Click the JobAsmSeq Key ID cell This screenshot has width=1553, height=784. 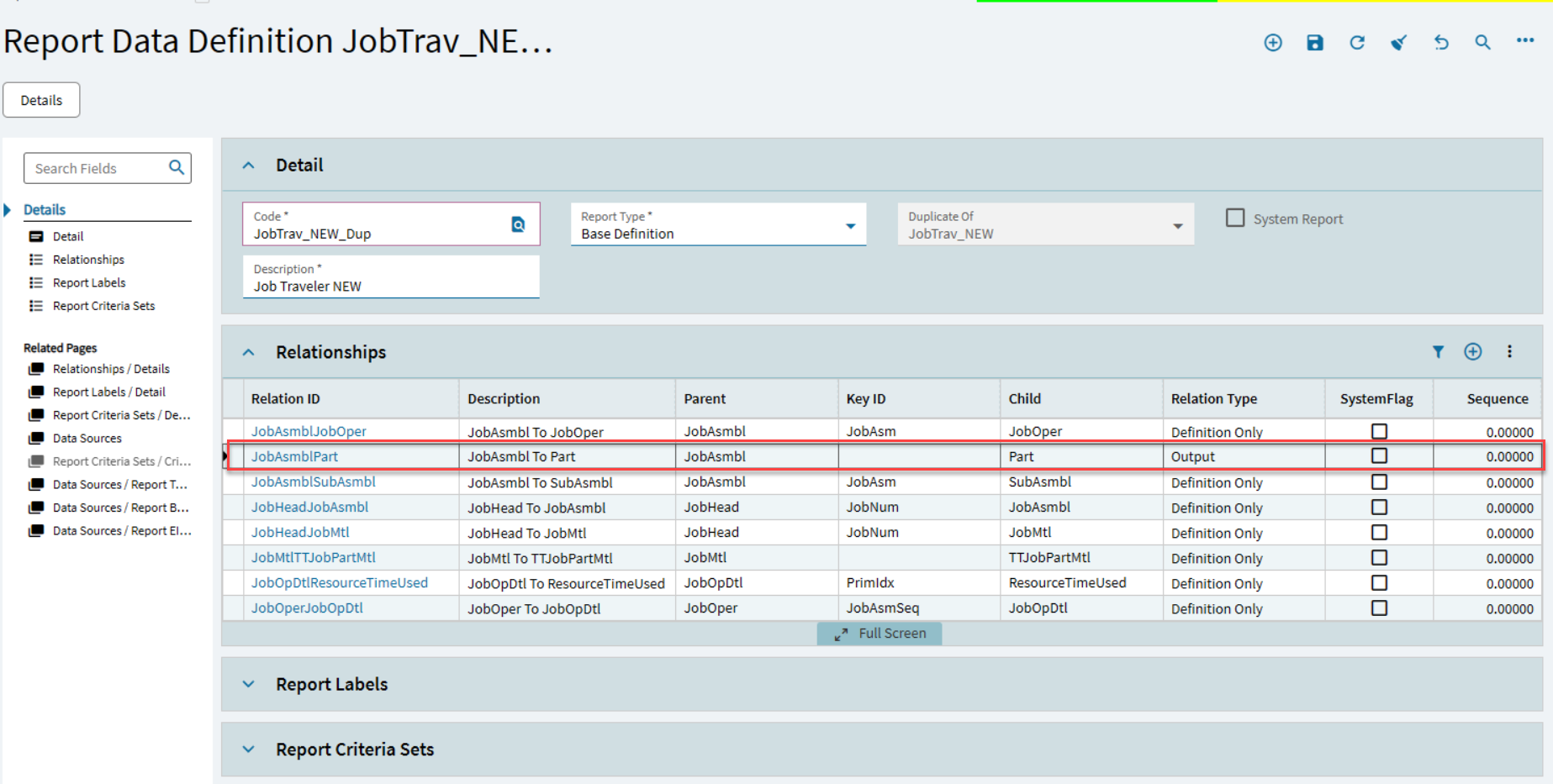coord(919,608)
